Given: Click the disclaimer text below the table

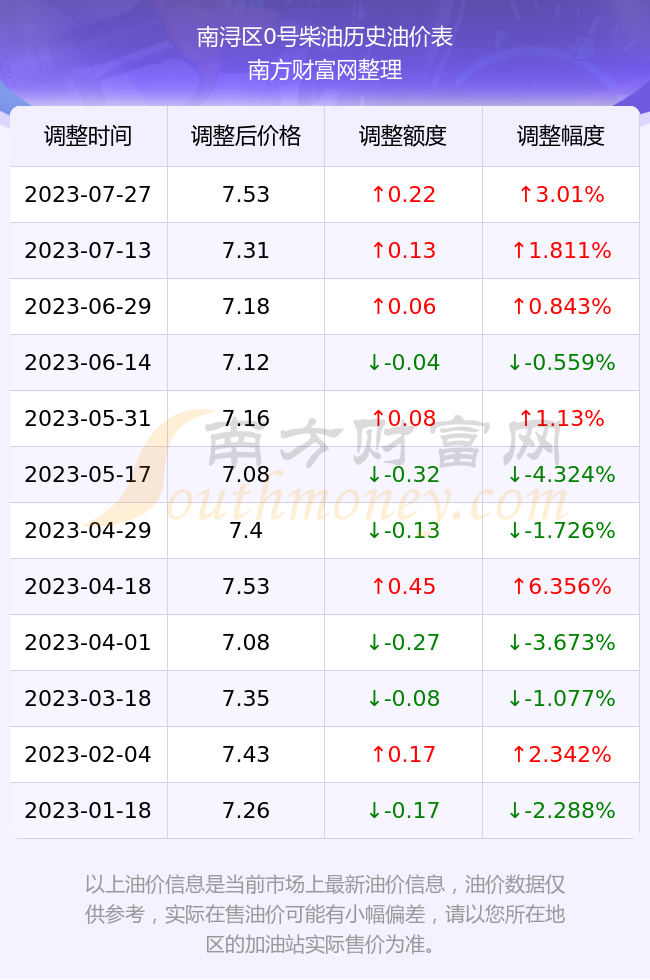Looking at the screenshot, I should 325,914.
